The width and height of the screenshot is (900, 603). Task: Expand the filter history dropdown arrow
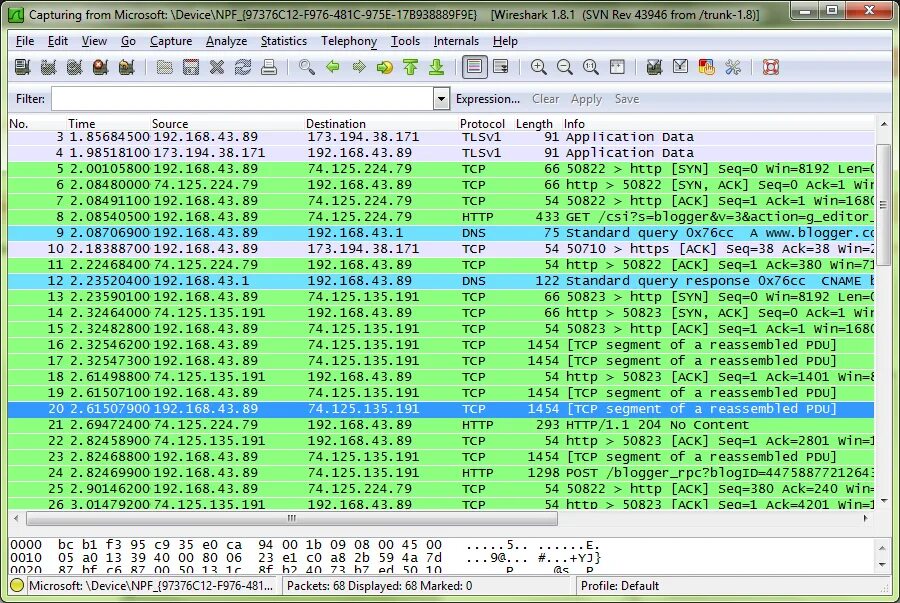tap(441, 99)
